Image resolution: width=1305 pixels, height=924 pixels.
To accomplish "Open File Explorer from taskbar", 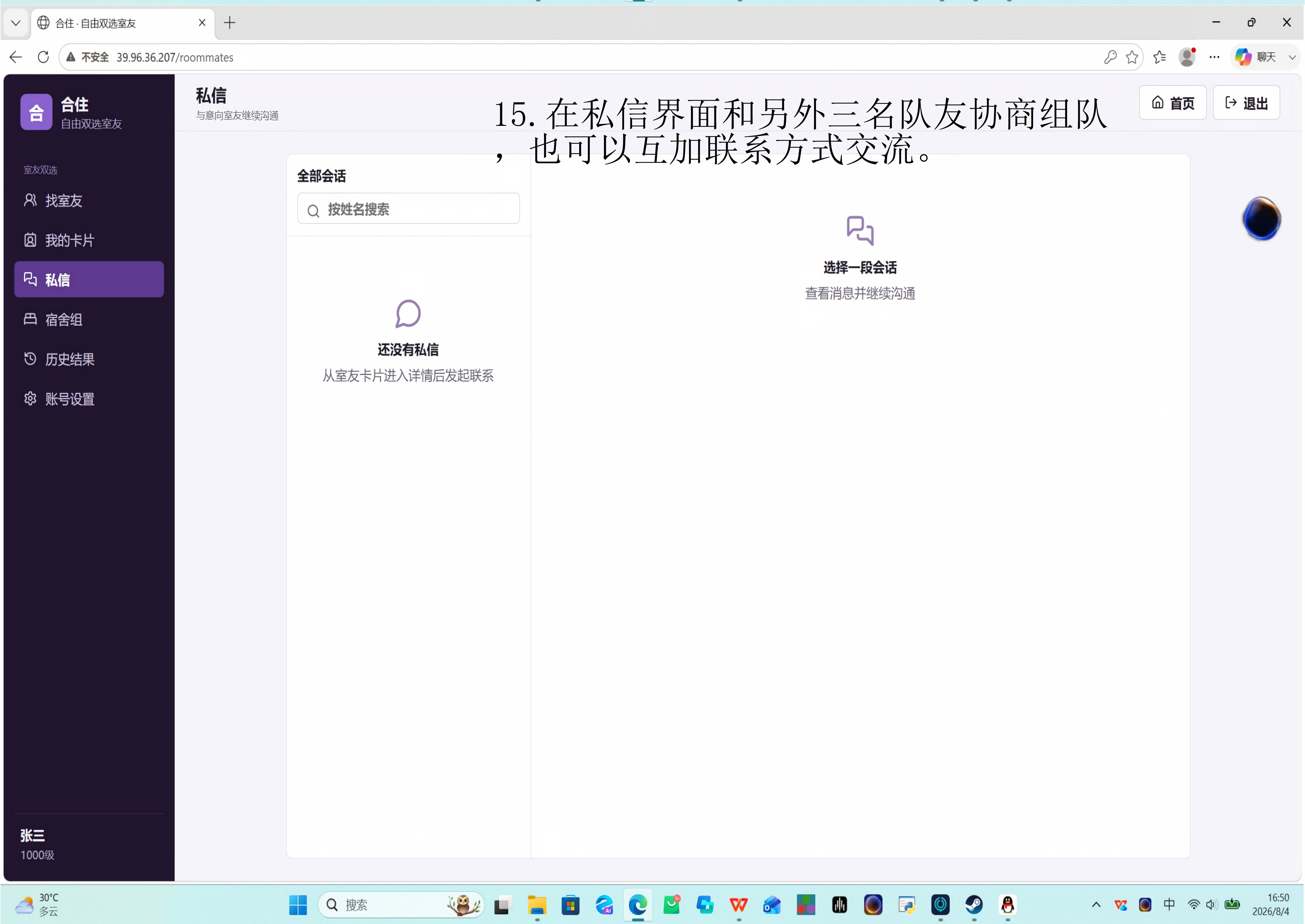I will pyautogui.click(x=537, y=905).
